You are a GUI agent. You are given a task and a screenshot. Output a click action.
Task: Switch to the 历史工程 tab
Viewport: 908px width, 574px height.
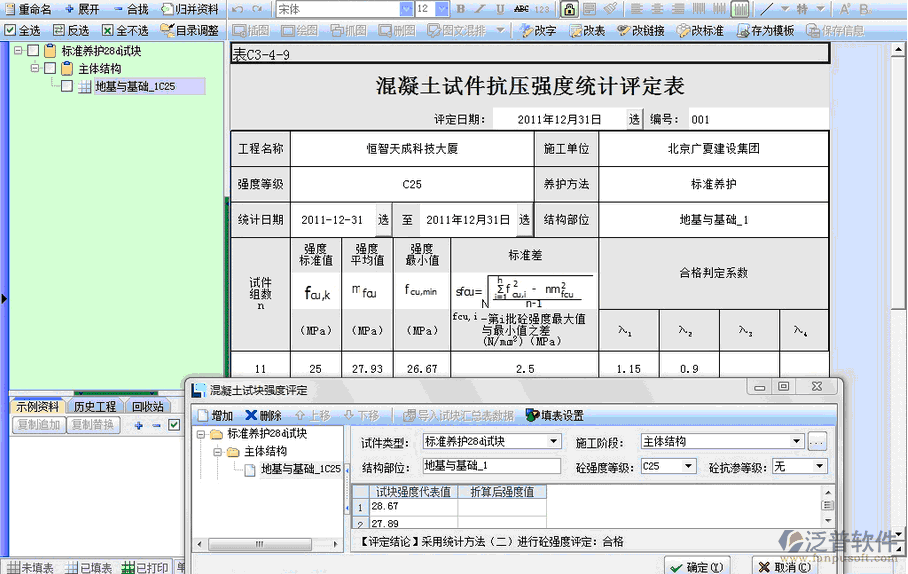click(x=95, y=407)
